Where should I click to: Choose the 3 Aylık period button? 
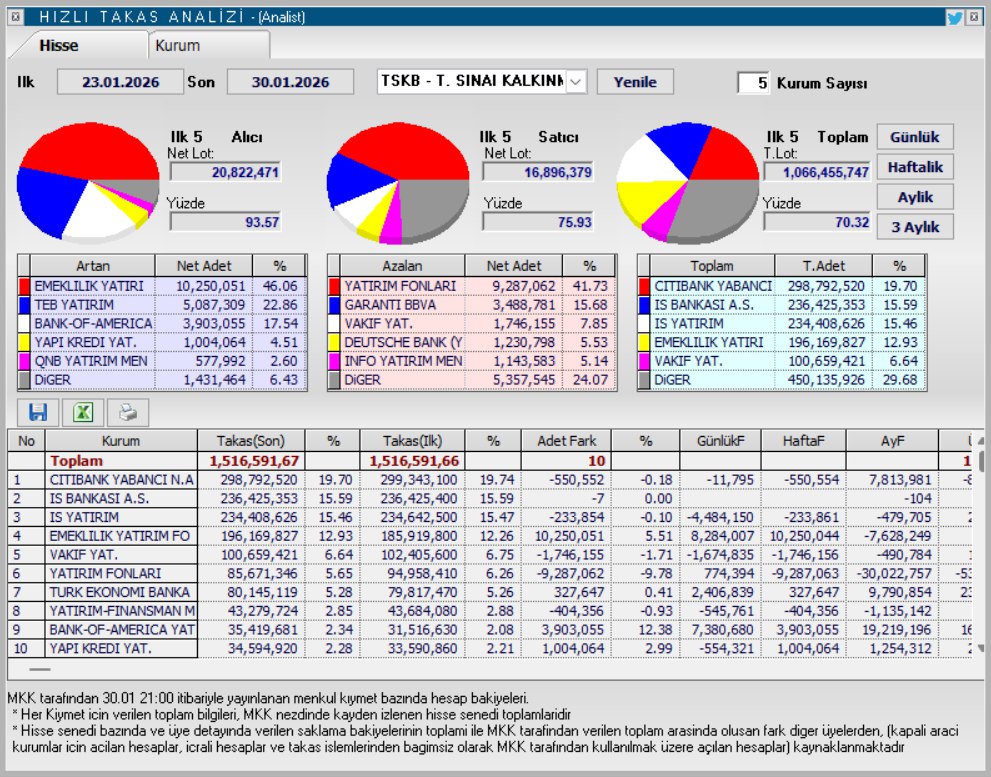pyautogui.click(x=915, y=227)
